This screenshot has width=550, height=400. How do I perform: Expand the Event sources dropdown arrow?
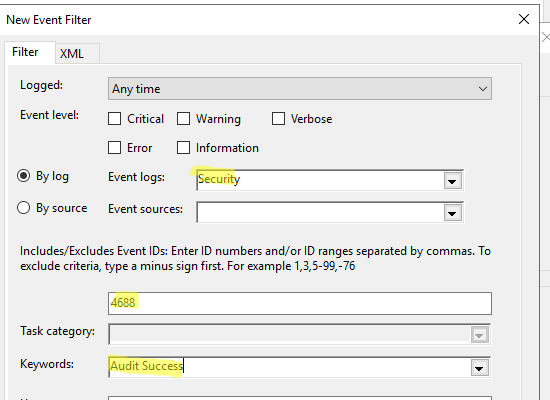tap(452, 213)
